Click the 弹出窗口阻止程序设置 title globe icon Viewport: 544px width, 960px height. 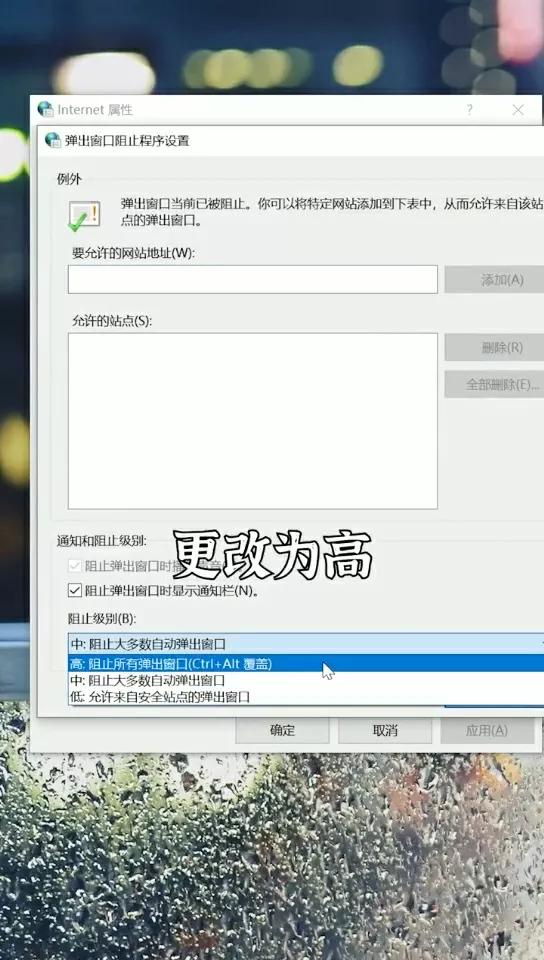(53, 140)
